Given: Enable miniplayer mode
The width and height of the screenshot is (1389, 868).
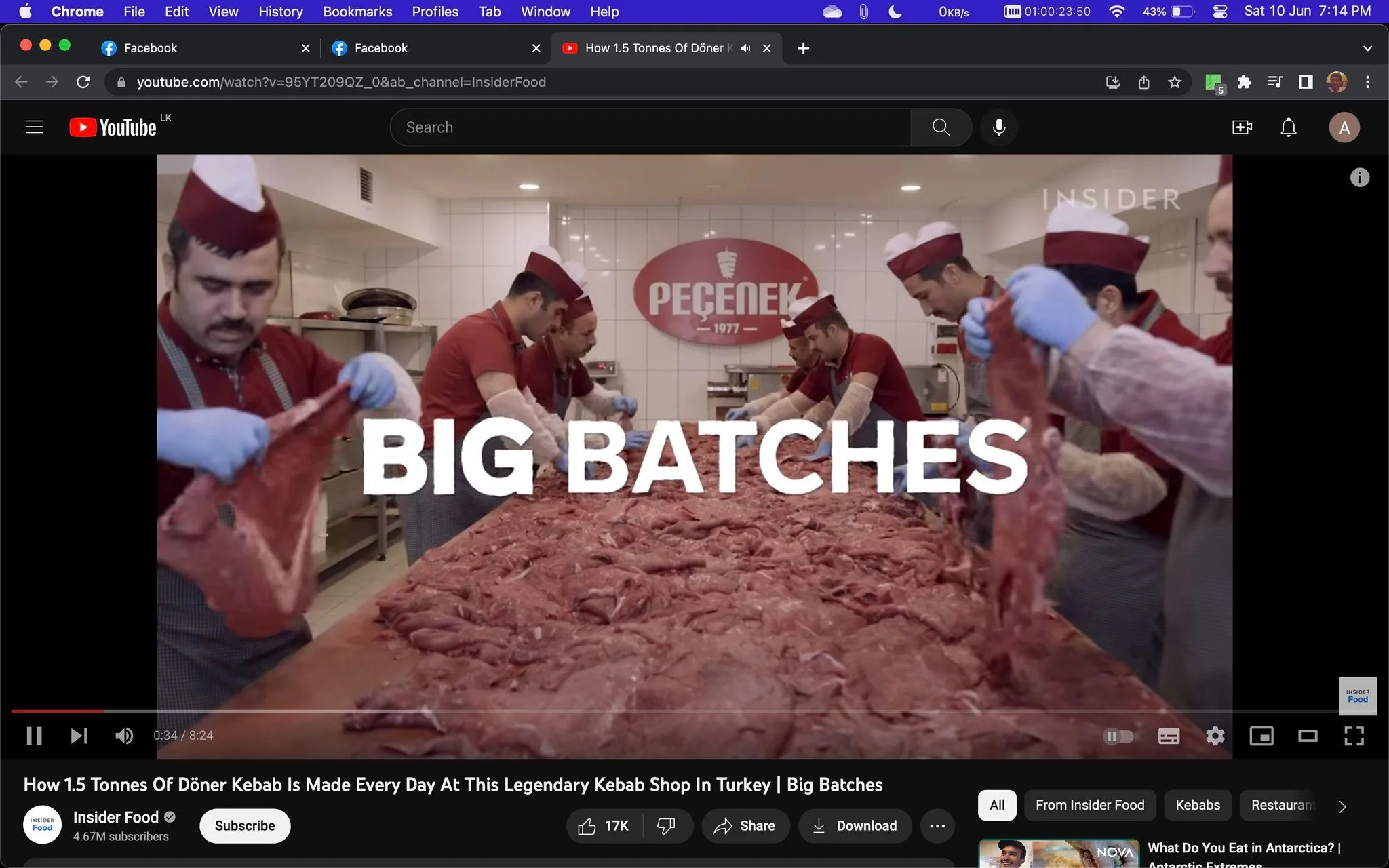Looking at the screenshot, I should (x=1261, y=736).
